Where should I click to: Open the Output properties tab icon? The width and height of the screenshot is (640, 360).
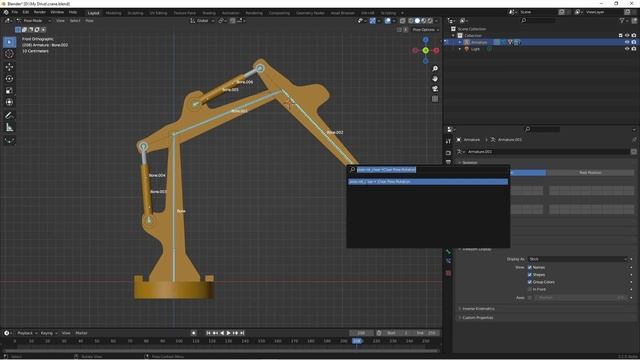point(449,162)
